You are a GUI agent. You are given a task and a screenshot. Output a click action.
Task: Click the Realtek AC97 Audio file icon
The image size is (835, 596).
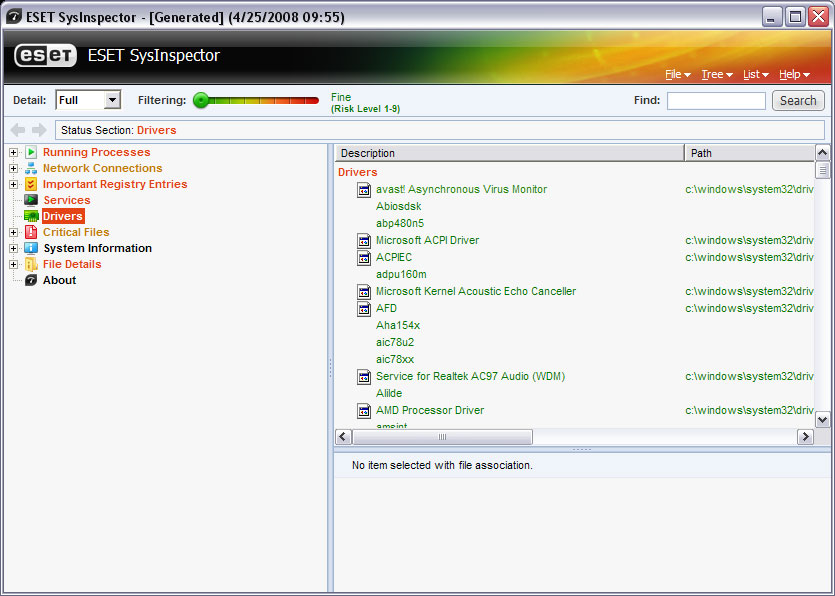364,377
